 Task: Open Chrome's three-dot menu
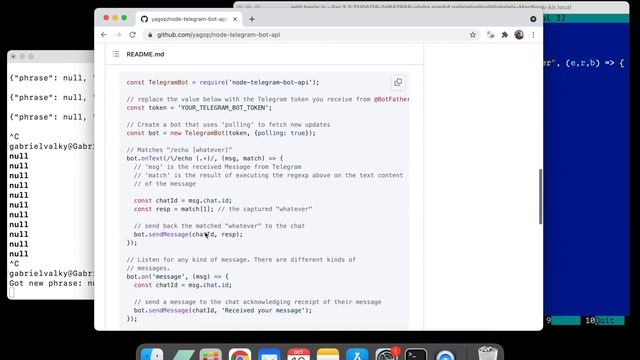point(533,35)
